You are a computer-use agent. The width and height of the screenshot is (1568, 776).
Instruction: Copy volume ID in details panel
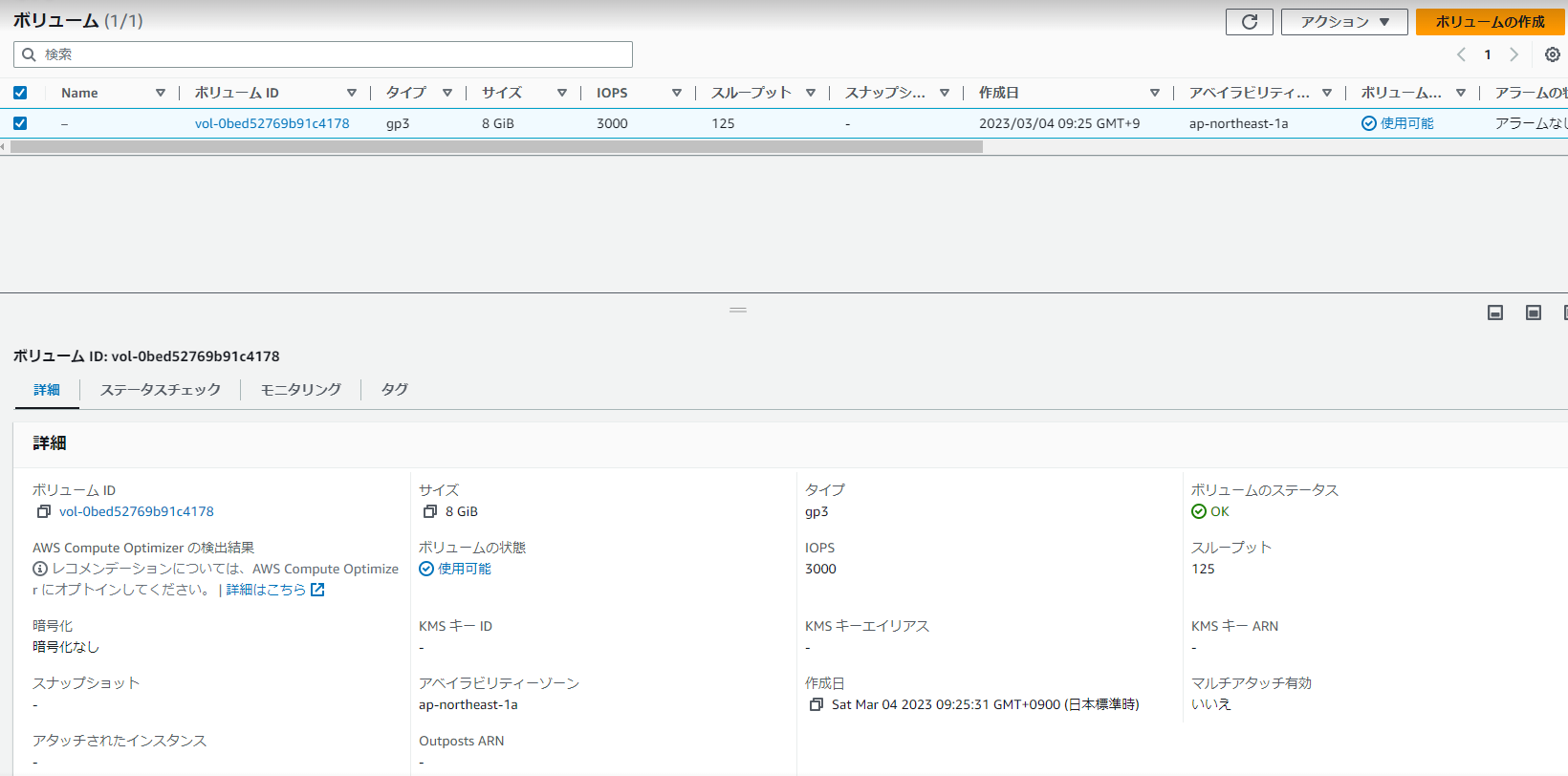43,511
